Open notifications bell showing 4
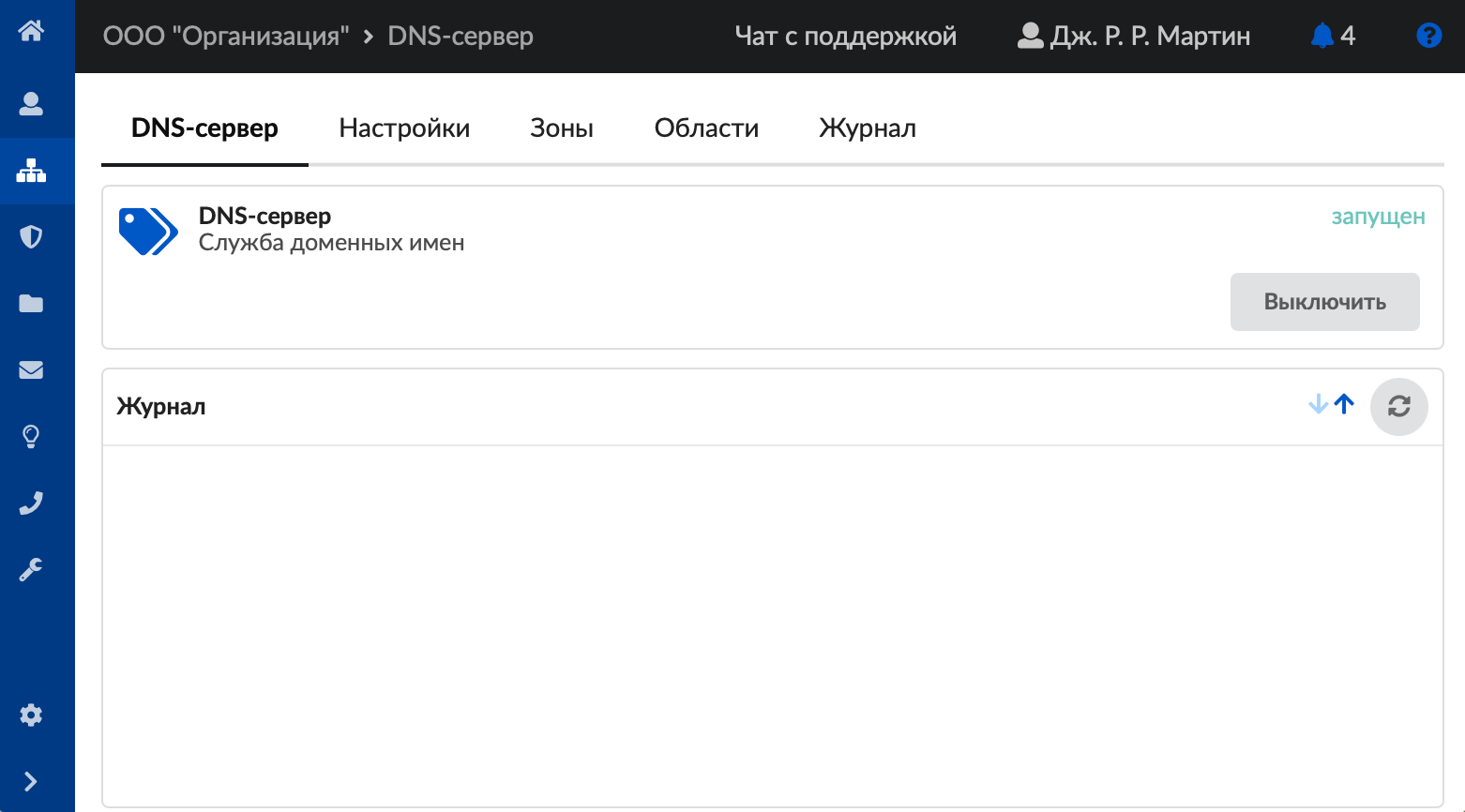 click(x=1333, y=36)
